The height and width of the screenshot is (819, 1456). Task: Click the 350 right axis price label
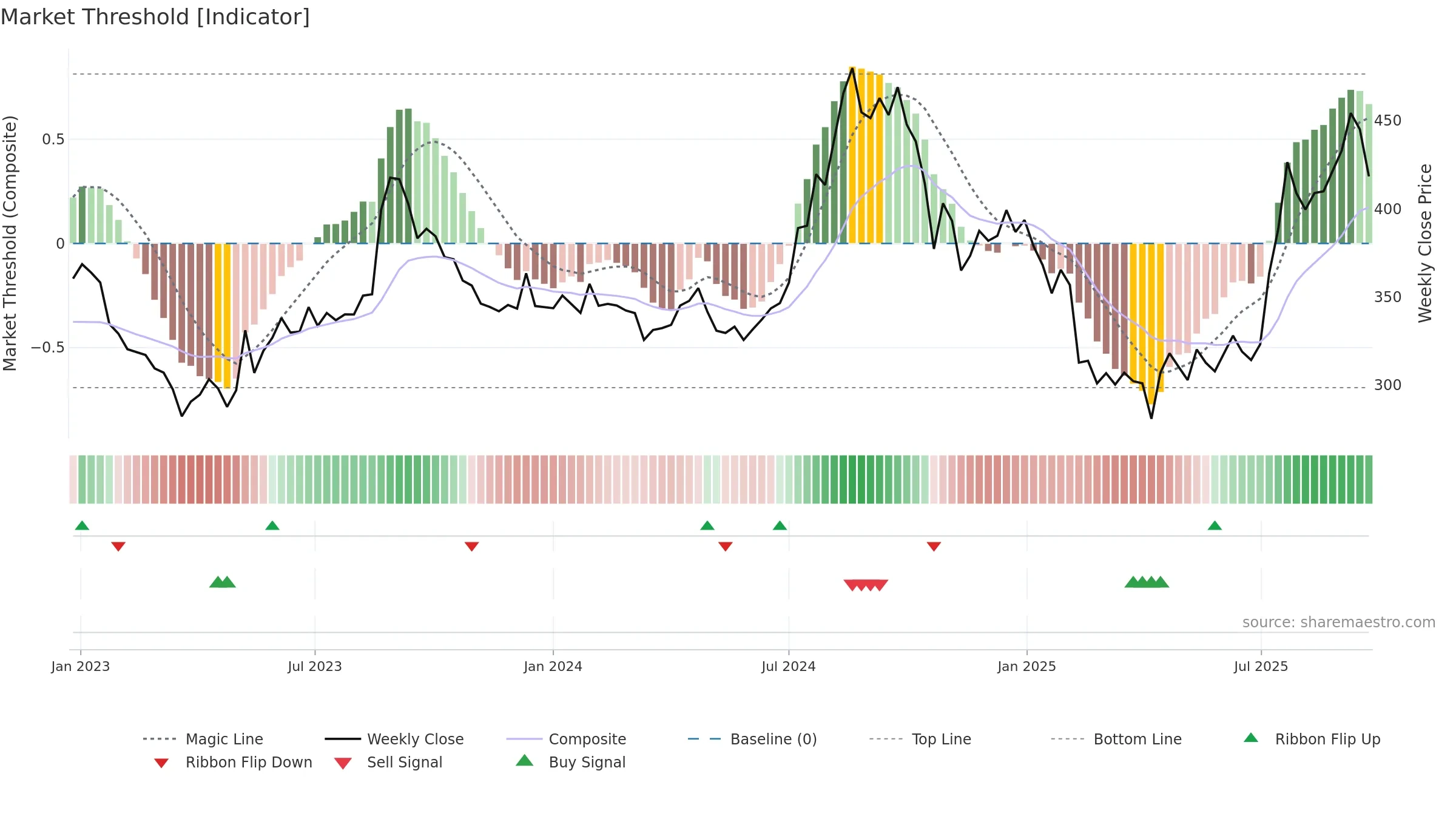pos(1387,297)
